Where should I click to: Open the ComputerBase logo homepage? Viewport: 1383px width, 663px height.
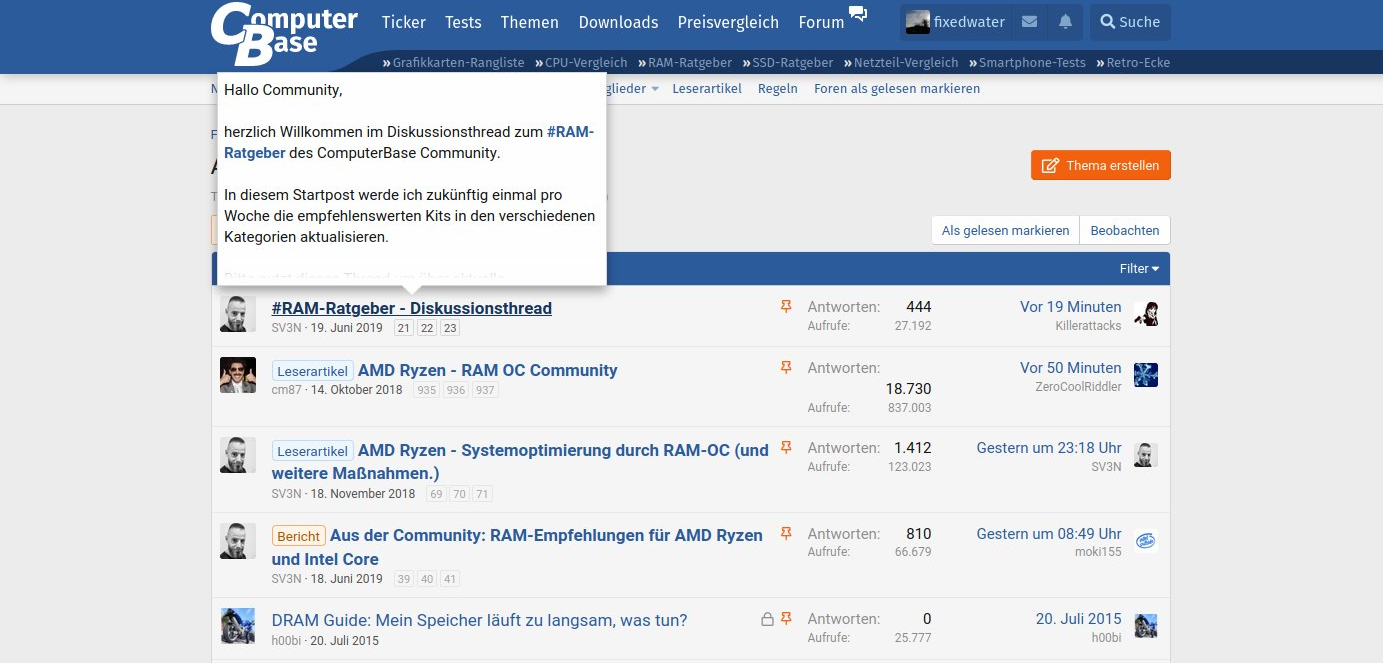click(x=283, y=34)
